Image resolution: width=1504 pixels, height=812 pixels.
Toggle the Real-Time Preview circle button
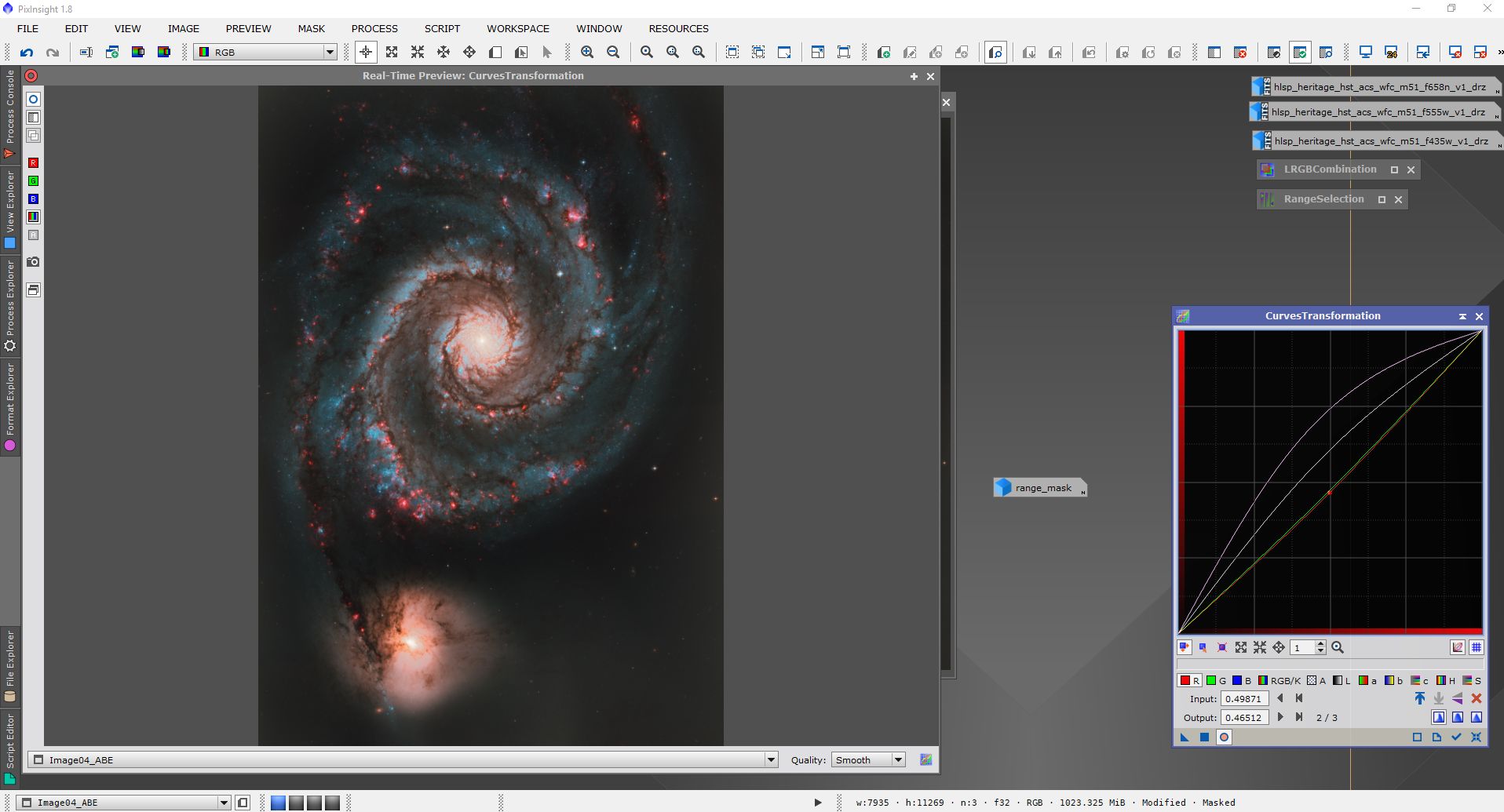(x=1224, y=737)
